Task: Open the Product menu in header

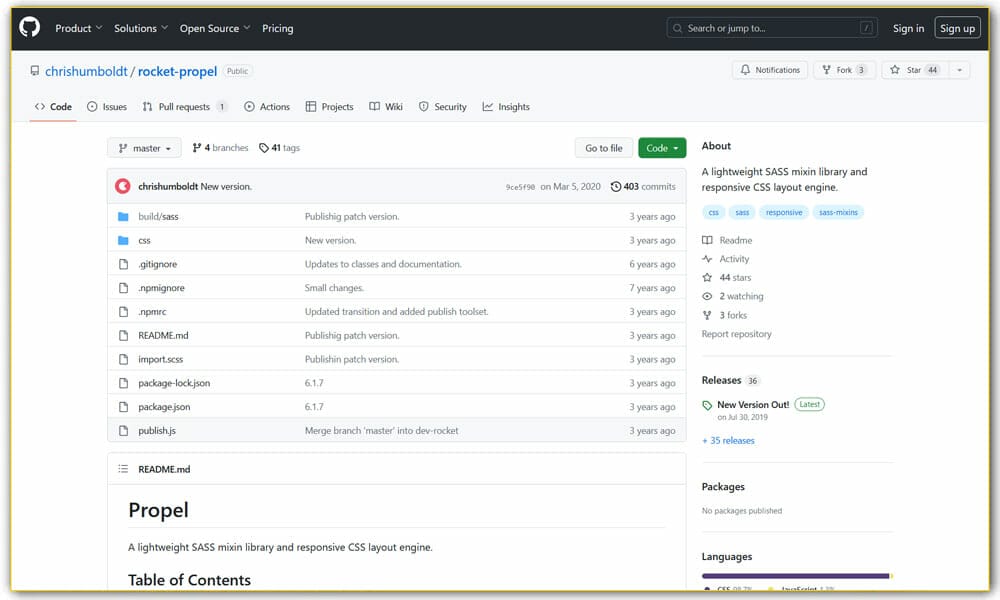Action: tap(79, 28)
